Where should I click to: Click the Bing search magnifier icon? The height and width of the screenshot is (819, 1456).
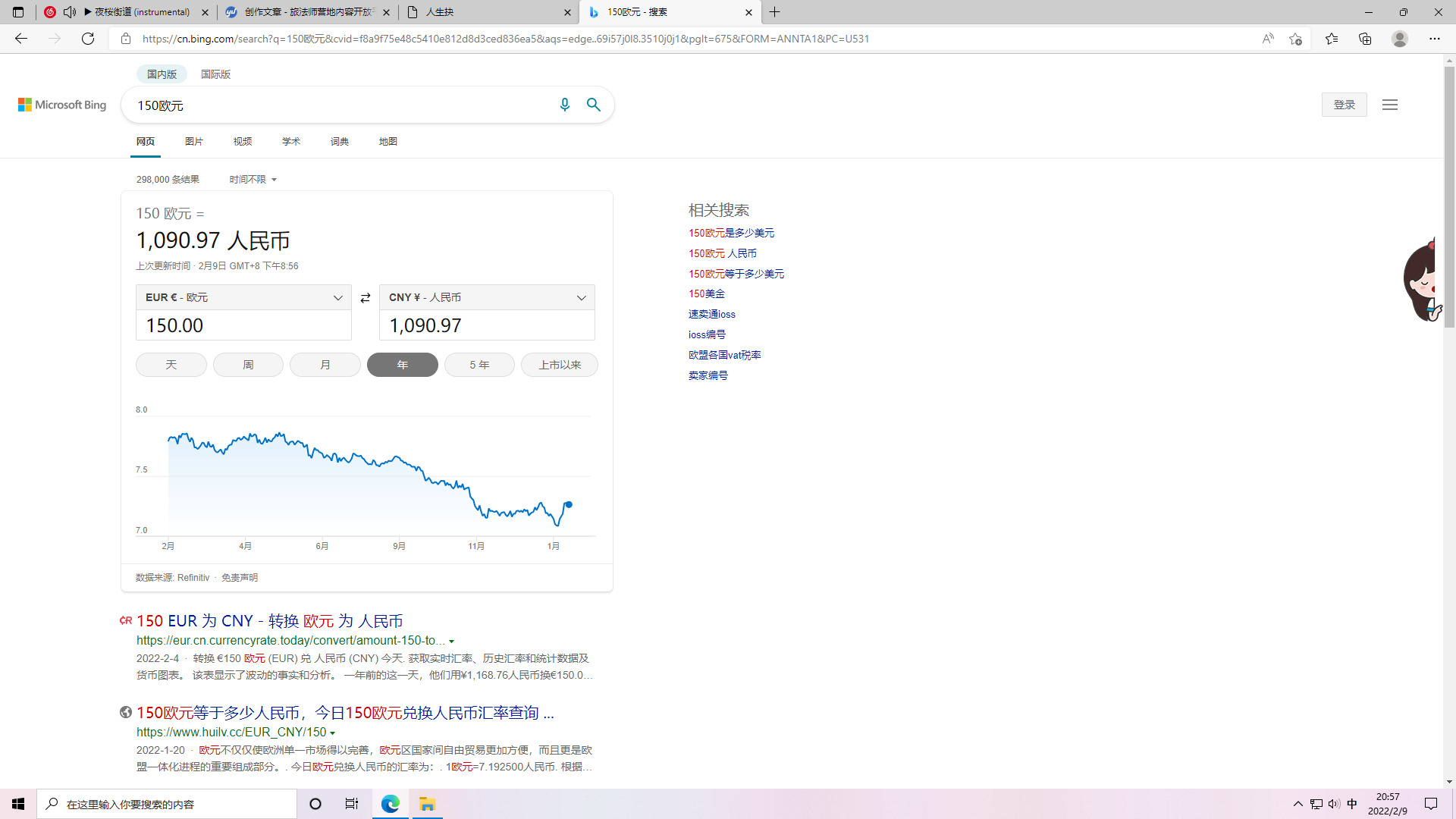click(594, 105)
